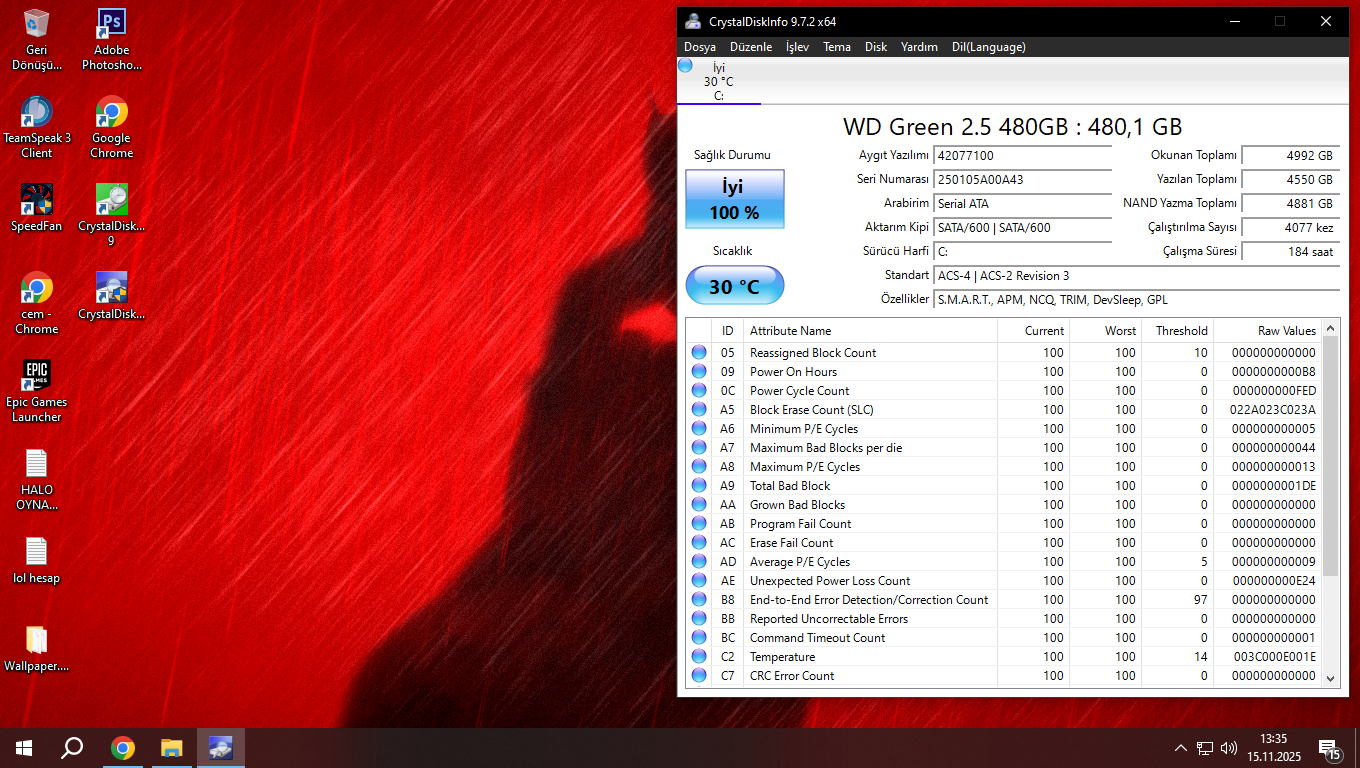Open TeamSpeak 3 Client desktop shortcut
The image size is (1360, 768).
[36, 127]
